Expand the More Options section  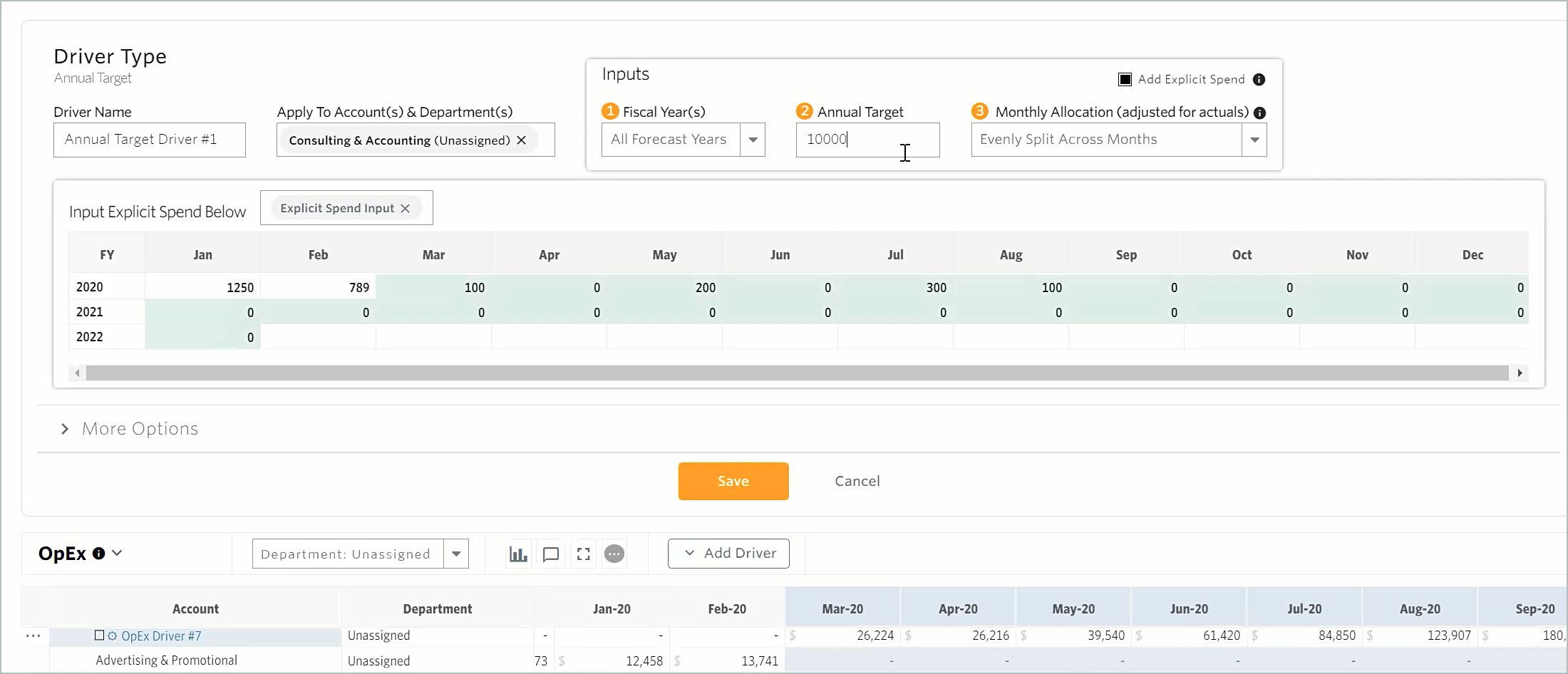click(x=65, y=429)
